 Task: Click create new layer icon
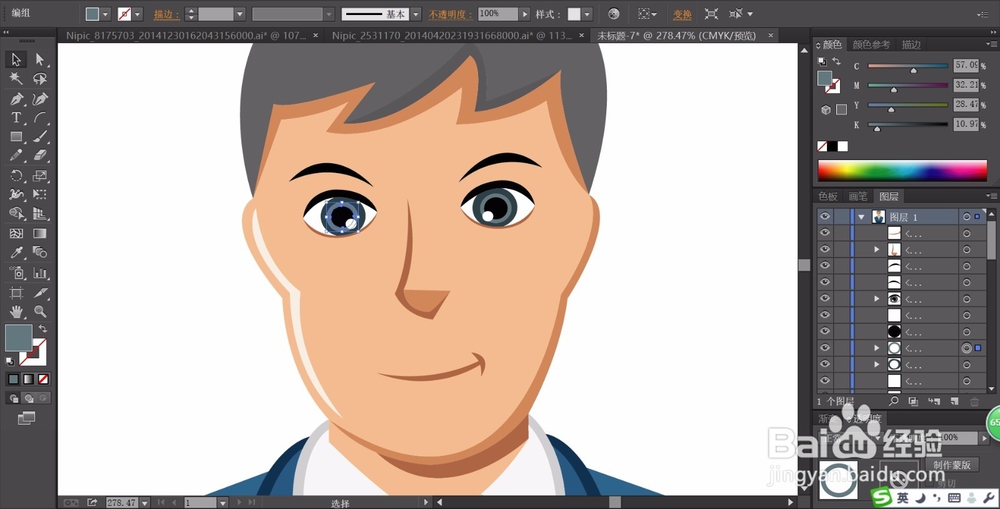[955, 401]
